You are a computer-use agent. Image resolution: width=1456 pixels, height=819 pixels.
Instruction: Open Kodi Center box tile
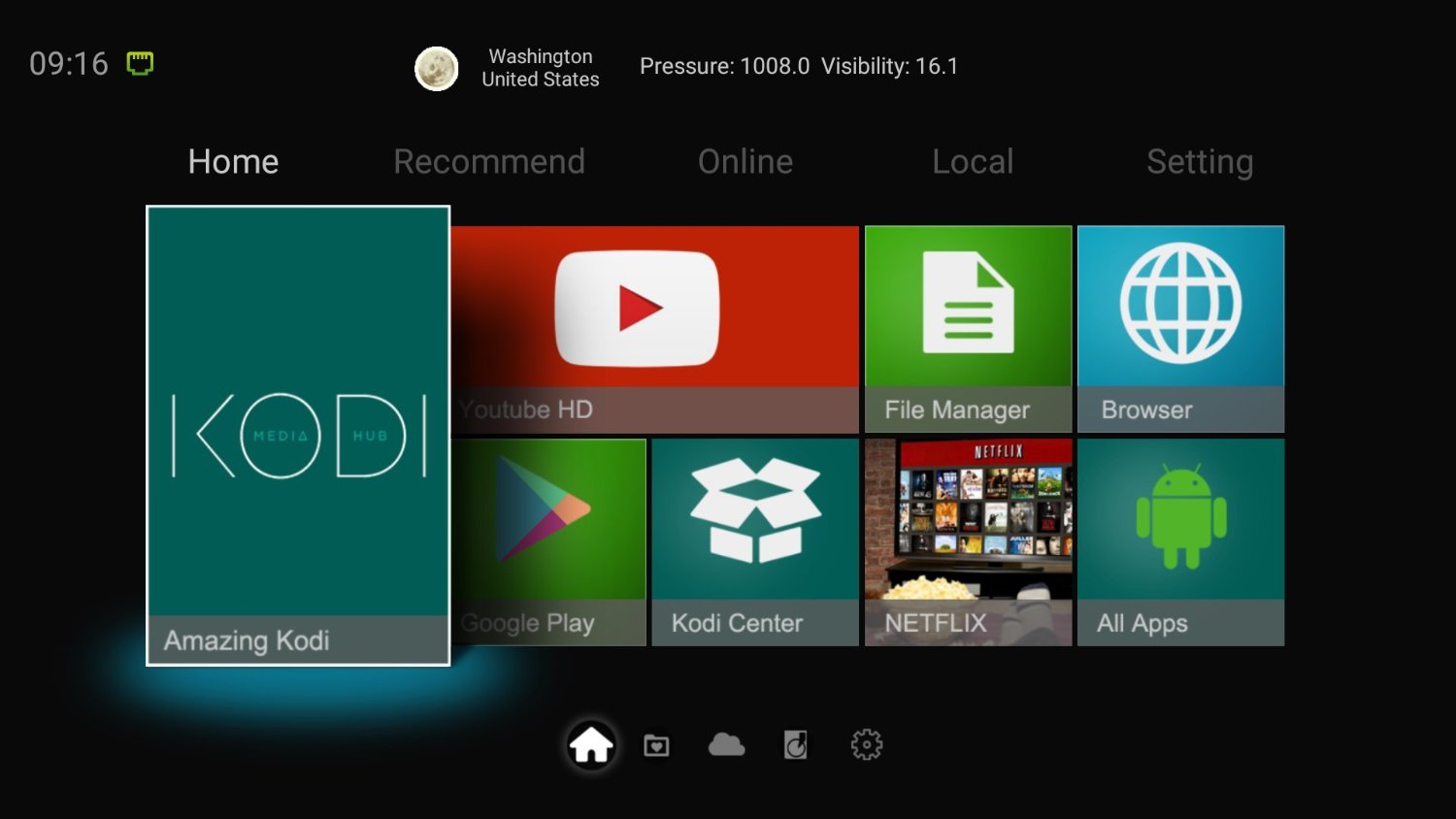(x=755, y=542)
